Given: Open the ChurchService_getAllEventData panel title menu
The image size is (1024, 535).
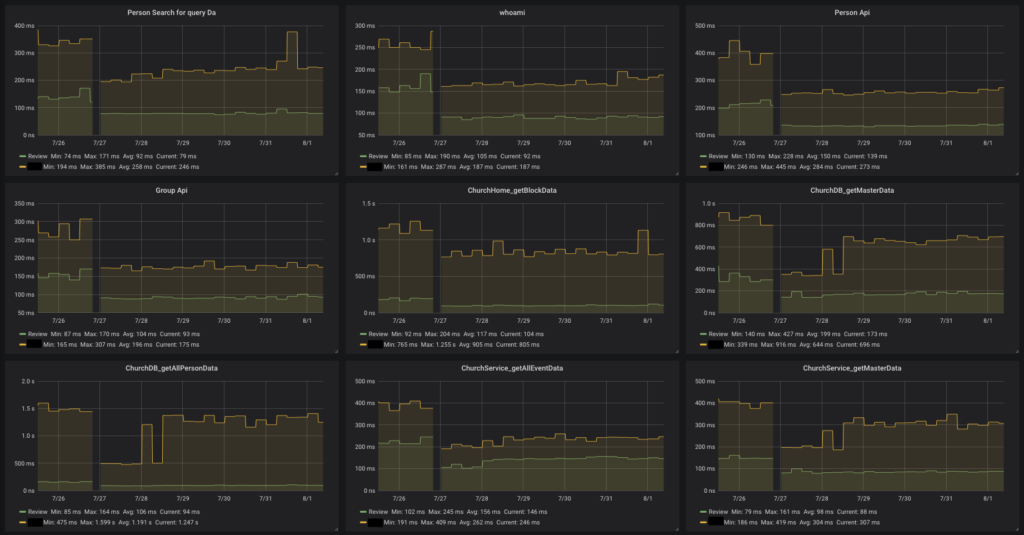Looking at the screenshot, I should (x=512, y=368).
